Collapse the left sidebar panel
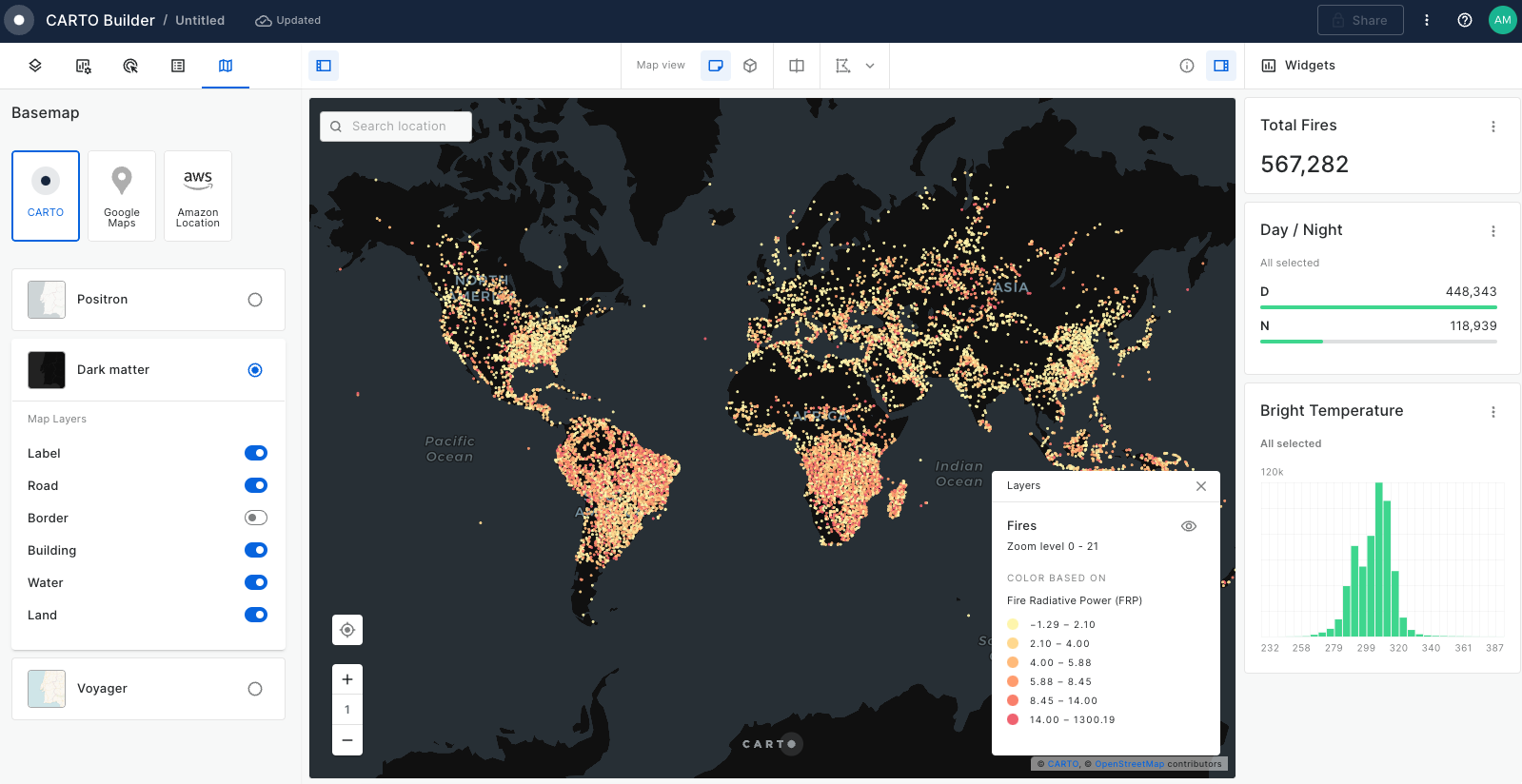The image size is (1522, 784). pyautogui.click(x=324, y=66)
